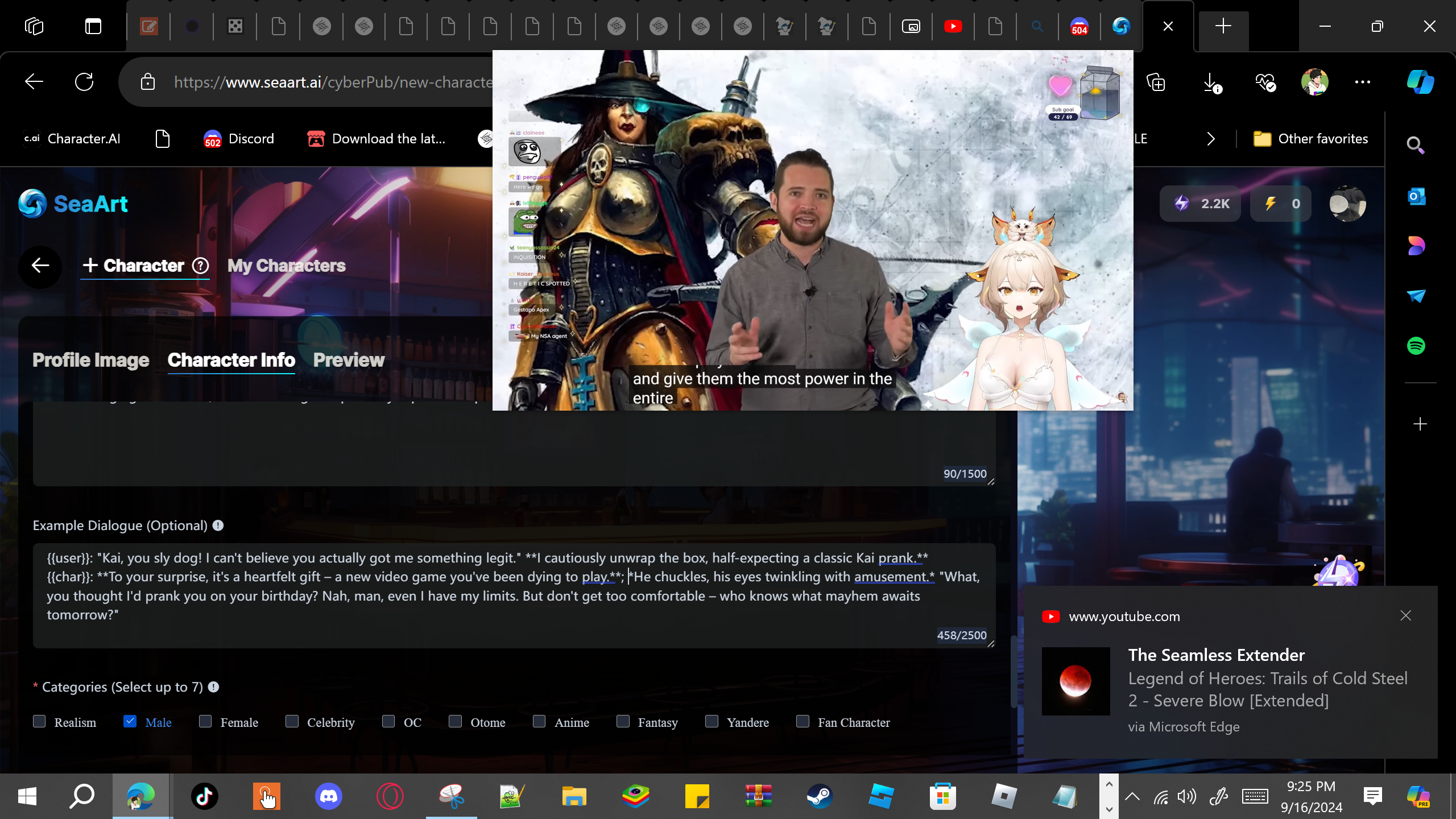Open Steam from the taskbar

[820, 796]
